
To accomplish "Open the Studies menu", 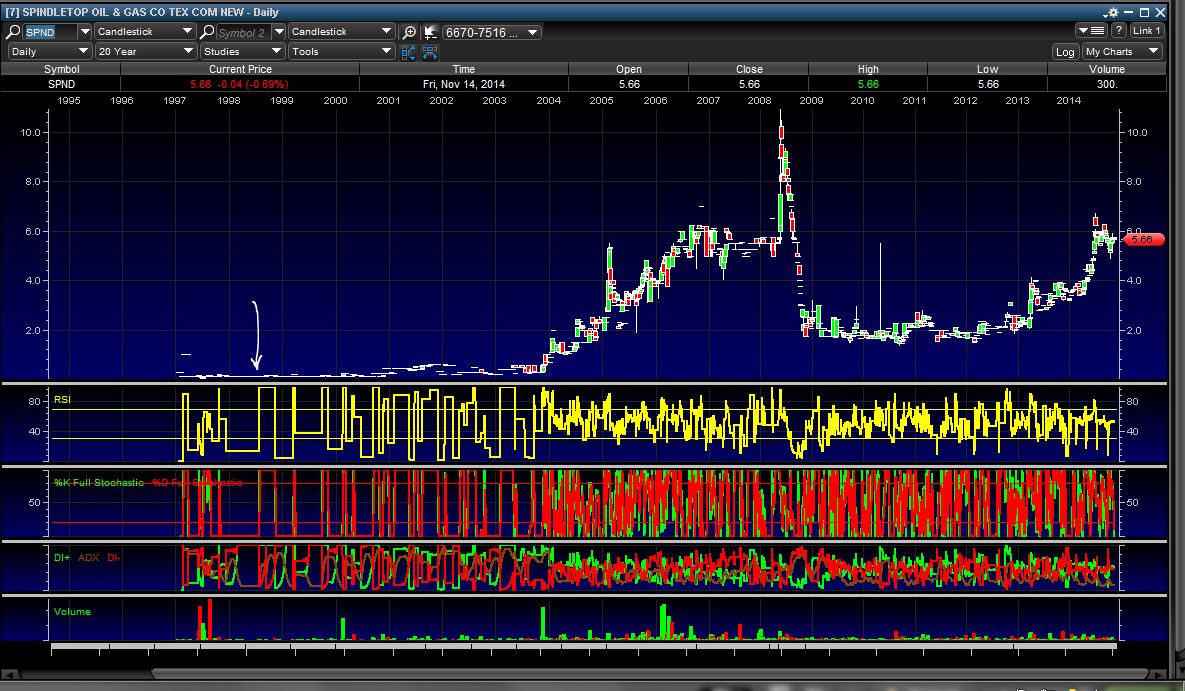I will (x=241, y=51).
